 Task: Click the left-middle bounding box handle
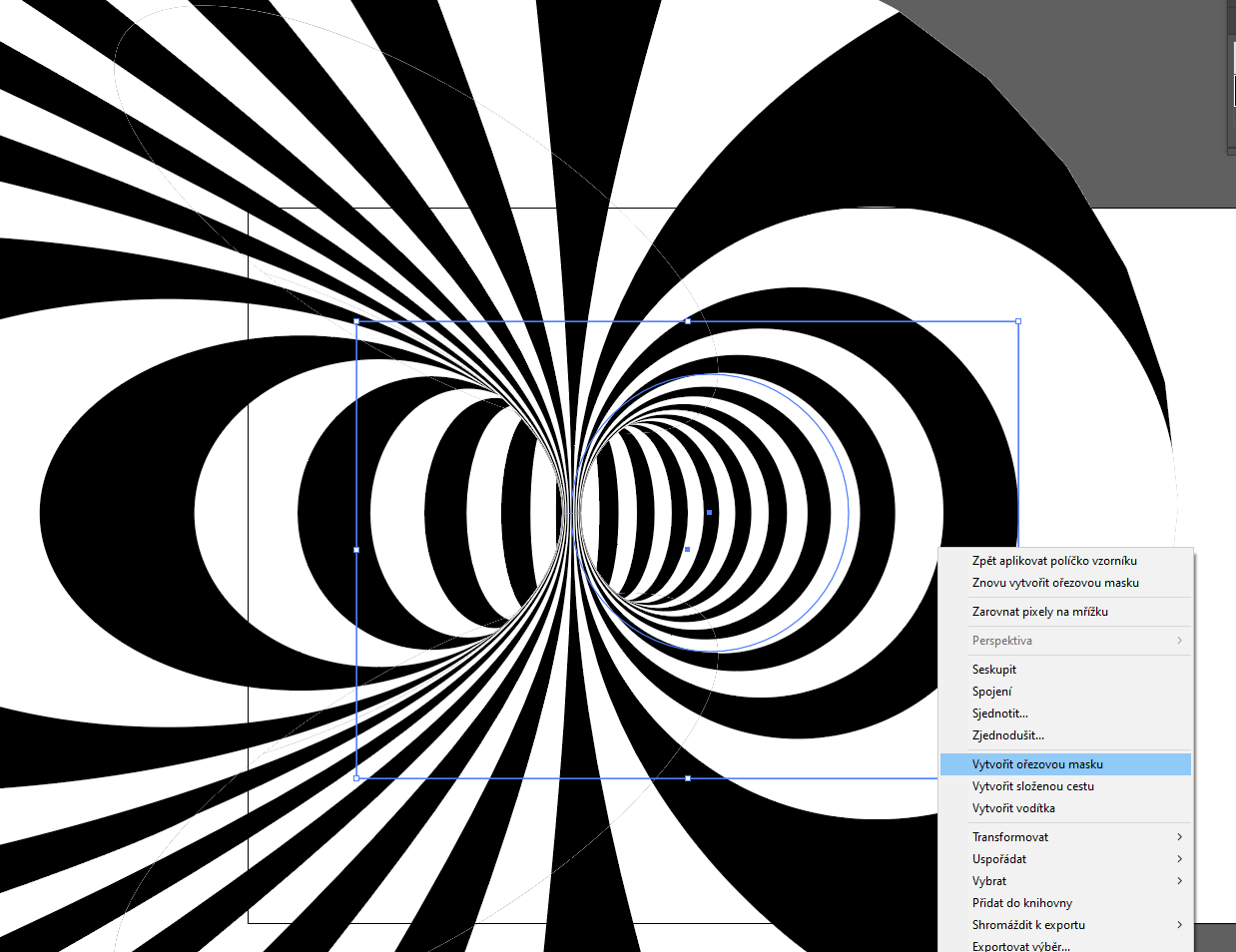[356, 550]
